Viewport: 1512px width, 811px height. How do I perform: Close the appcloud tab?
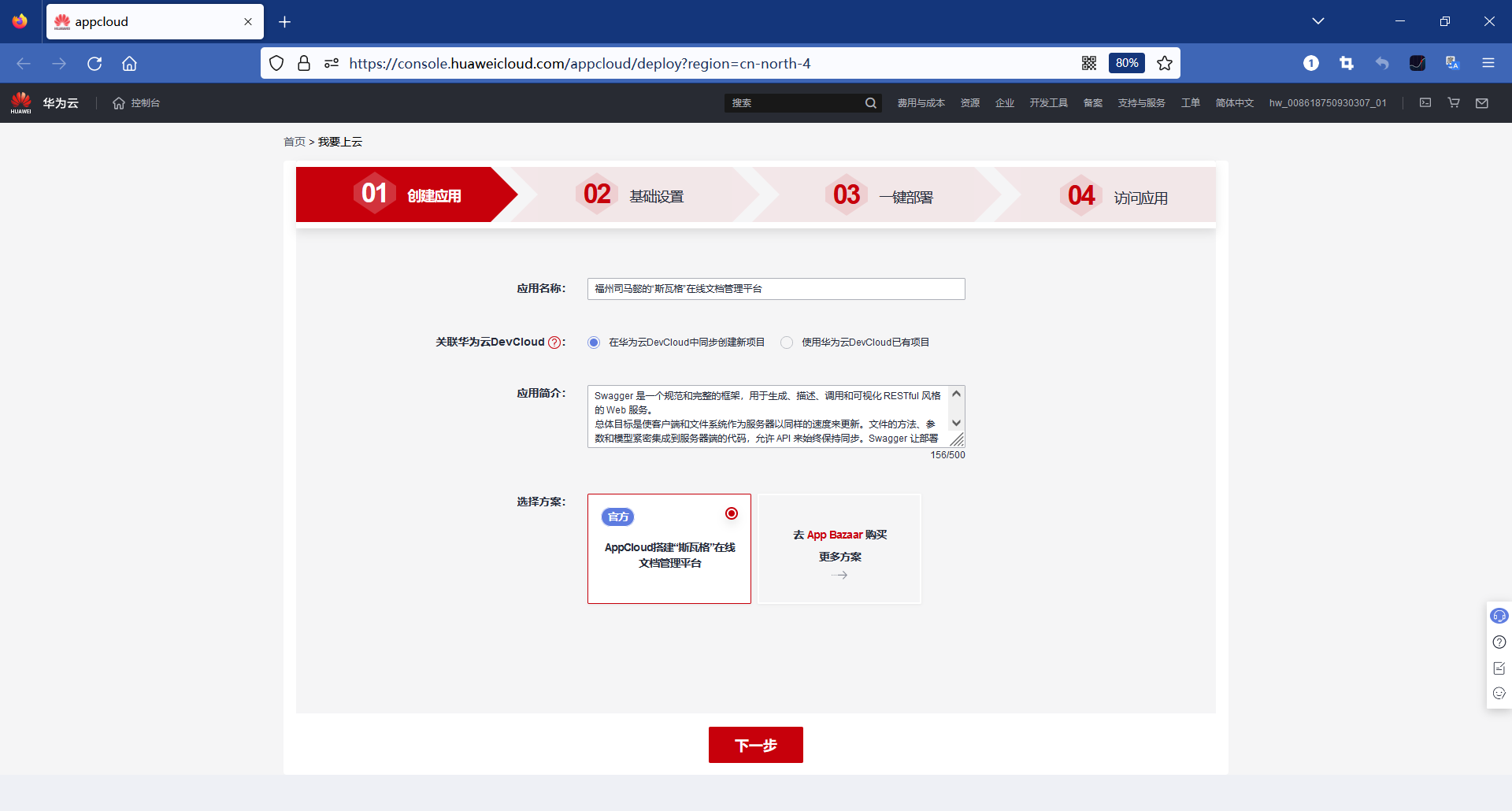click(x=248, y=22)
